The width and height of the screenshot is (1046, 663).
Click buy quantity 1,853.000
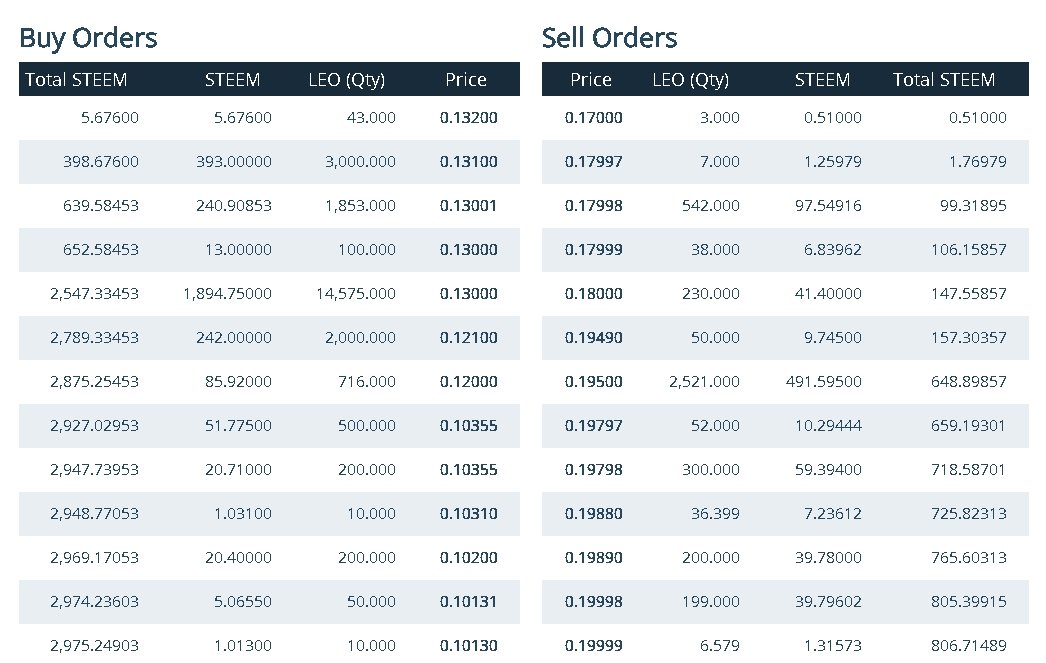pos(360,206)
